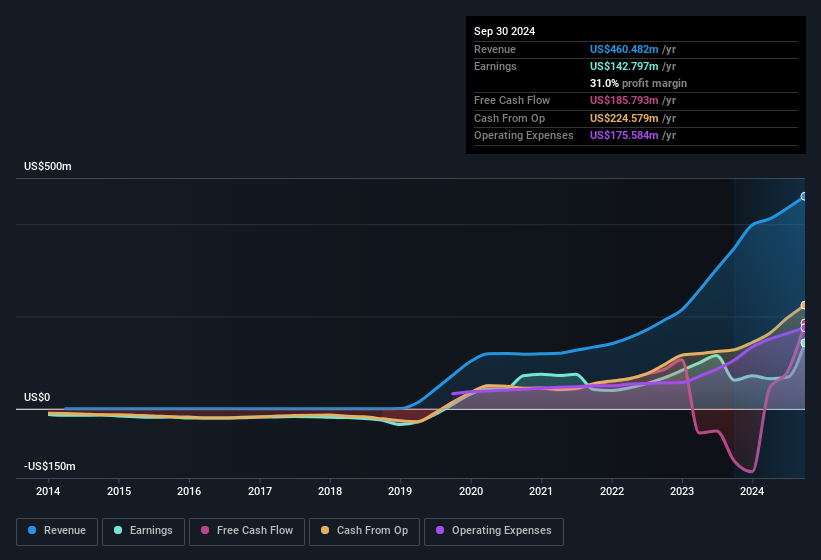Hide the Free Cash Flow series
The height and width of the screenshot is (560, 821).
tap(246, 530)
